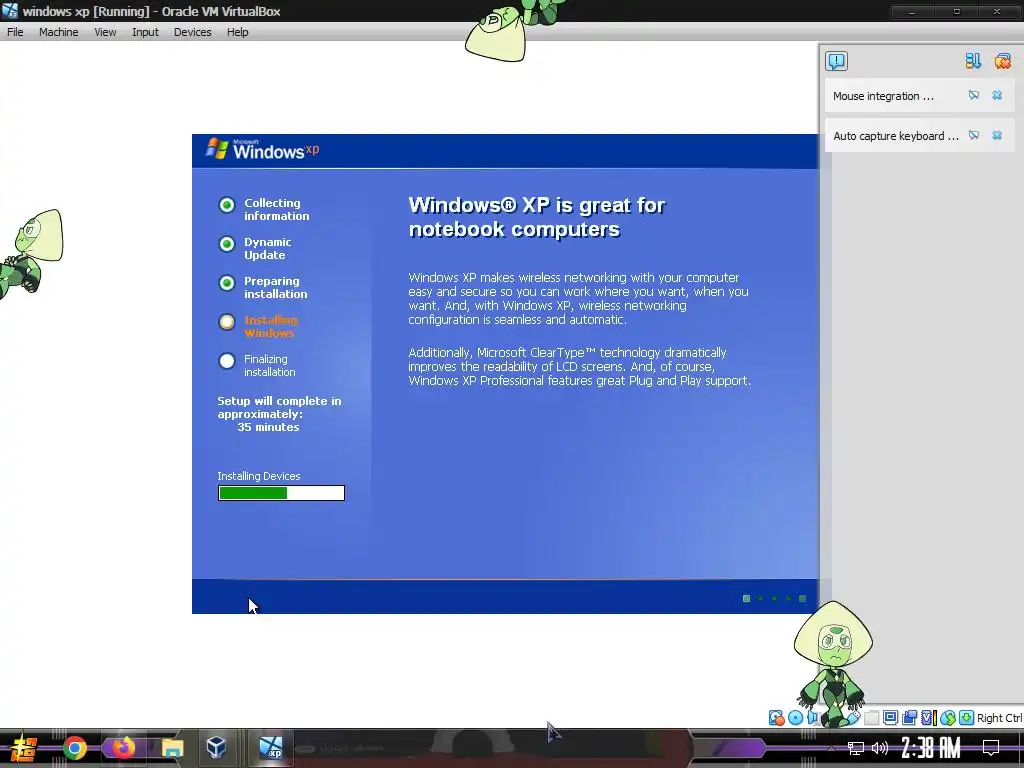Click the keyboard capture status icon
Image resolution: width=1024 pixels, height=768 pixels.
[x=967, y=718]
